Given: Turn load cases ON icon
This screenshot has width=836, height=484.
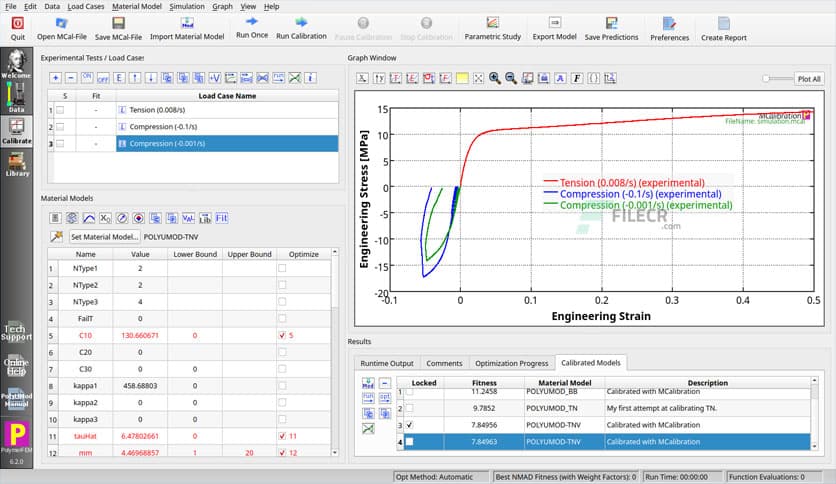Looking at the screenshot, I should (87, 78).
